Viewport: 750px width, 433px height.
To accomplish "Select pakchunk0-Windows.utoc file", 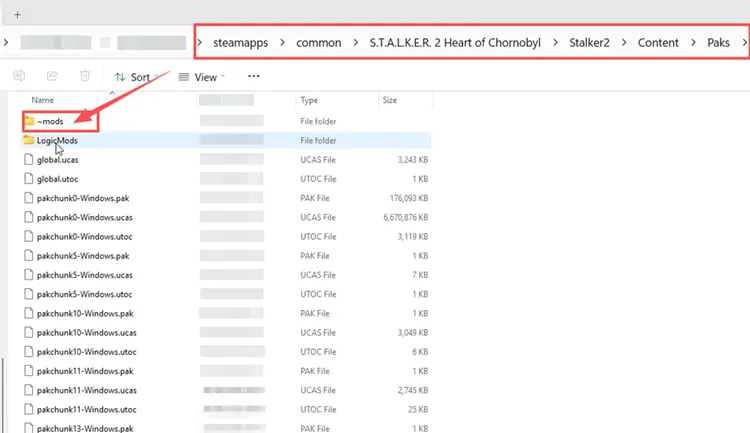I will 84,236.
